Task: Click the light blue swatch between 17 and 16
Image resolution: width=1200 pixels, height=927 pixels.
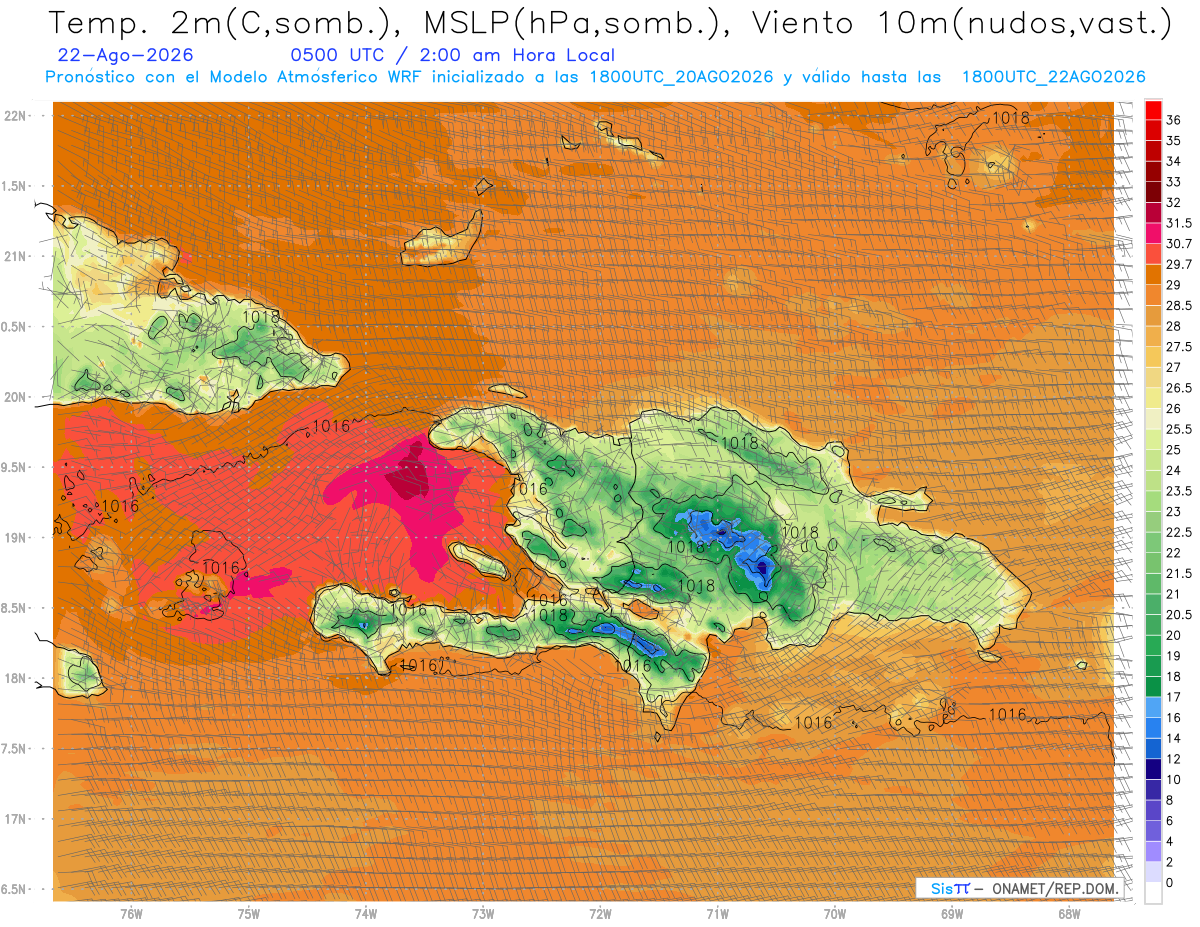Action: 1153,706
